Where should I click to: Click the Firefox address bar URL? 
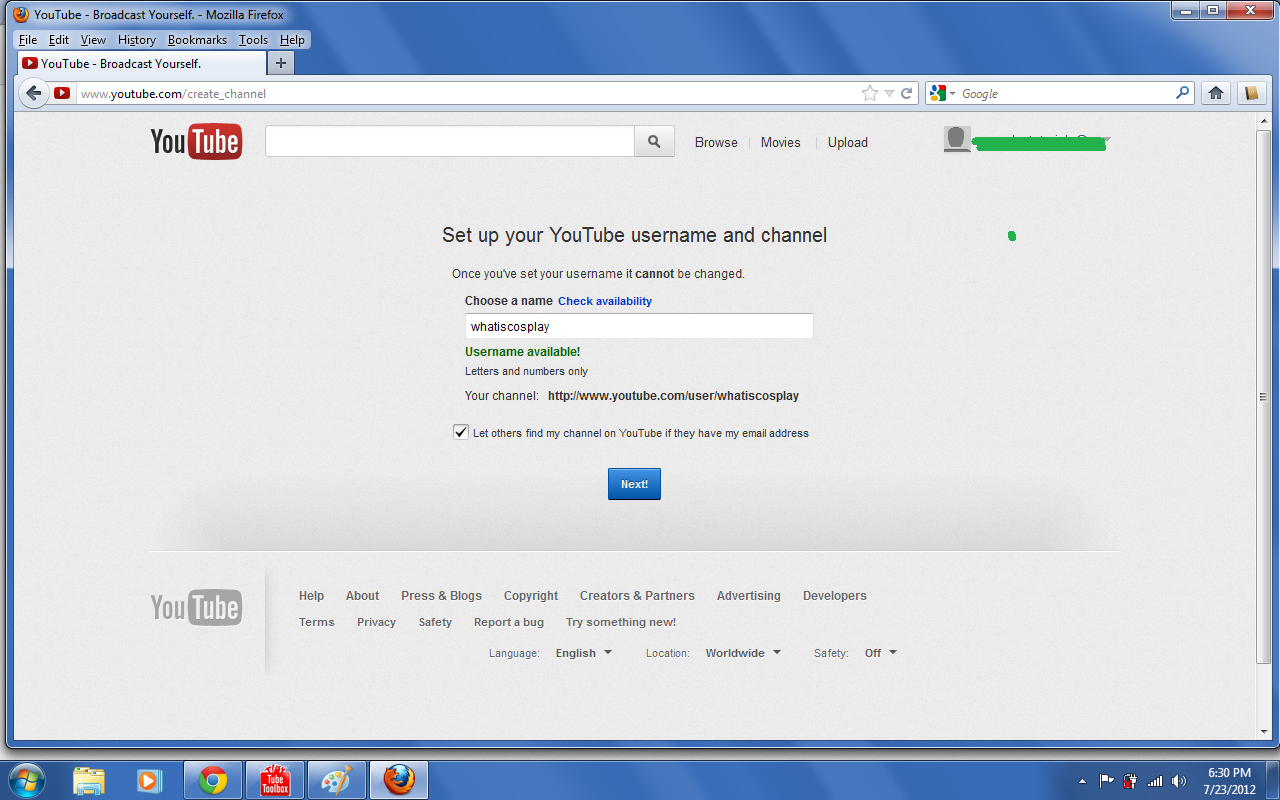(x=466, y=93)
